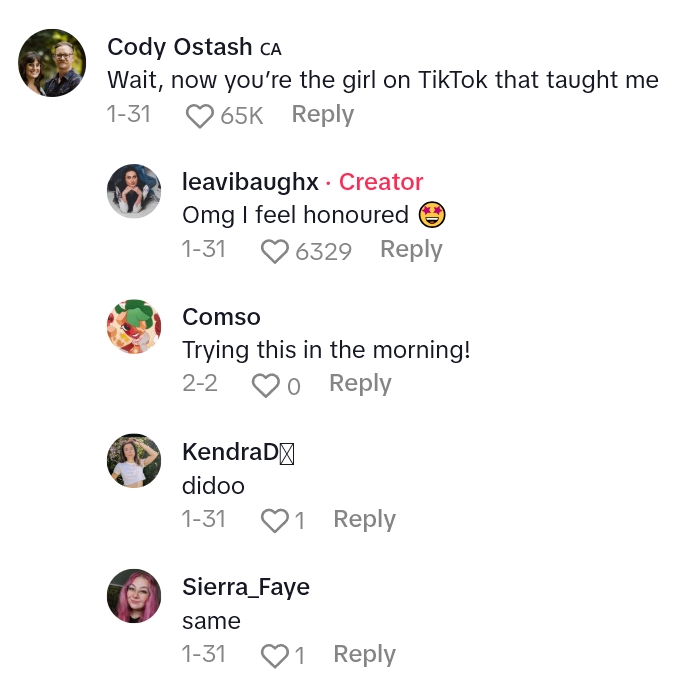Click the Comso username
This screenshot has width=683, height=690.
(x=221, y=317)
